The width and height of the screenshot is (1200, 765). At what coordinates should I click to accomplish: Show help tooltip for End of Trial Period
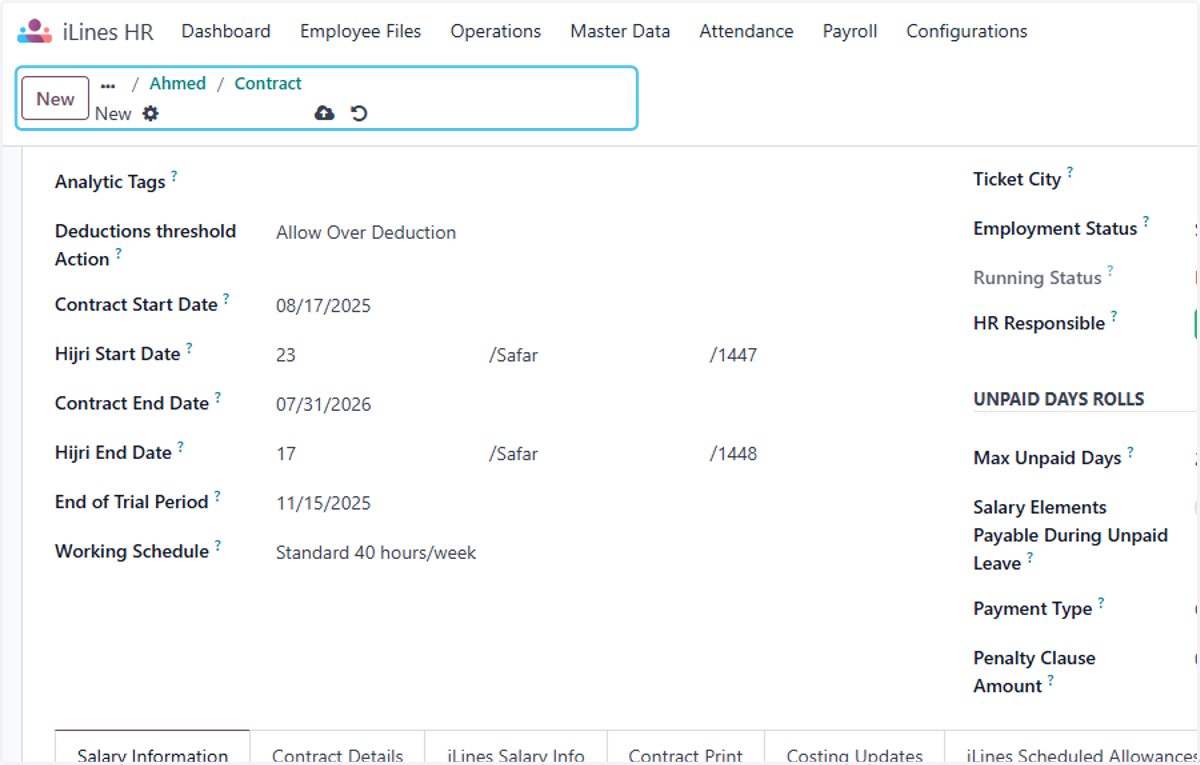click(217, 496)
